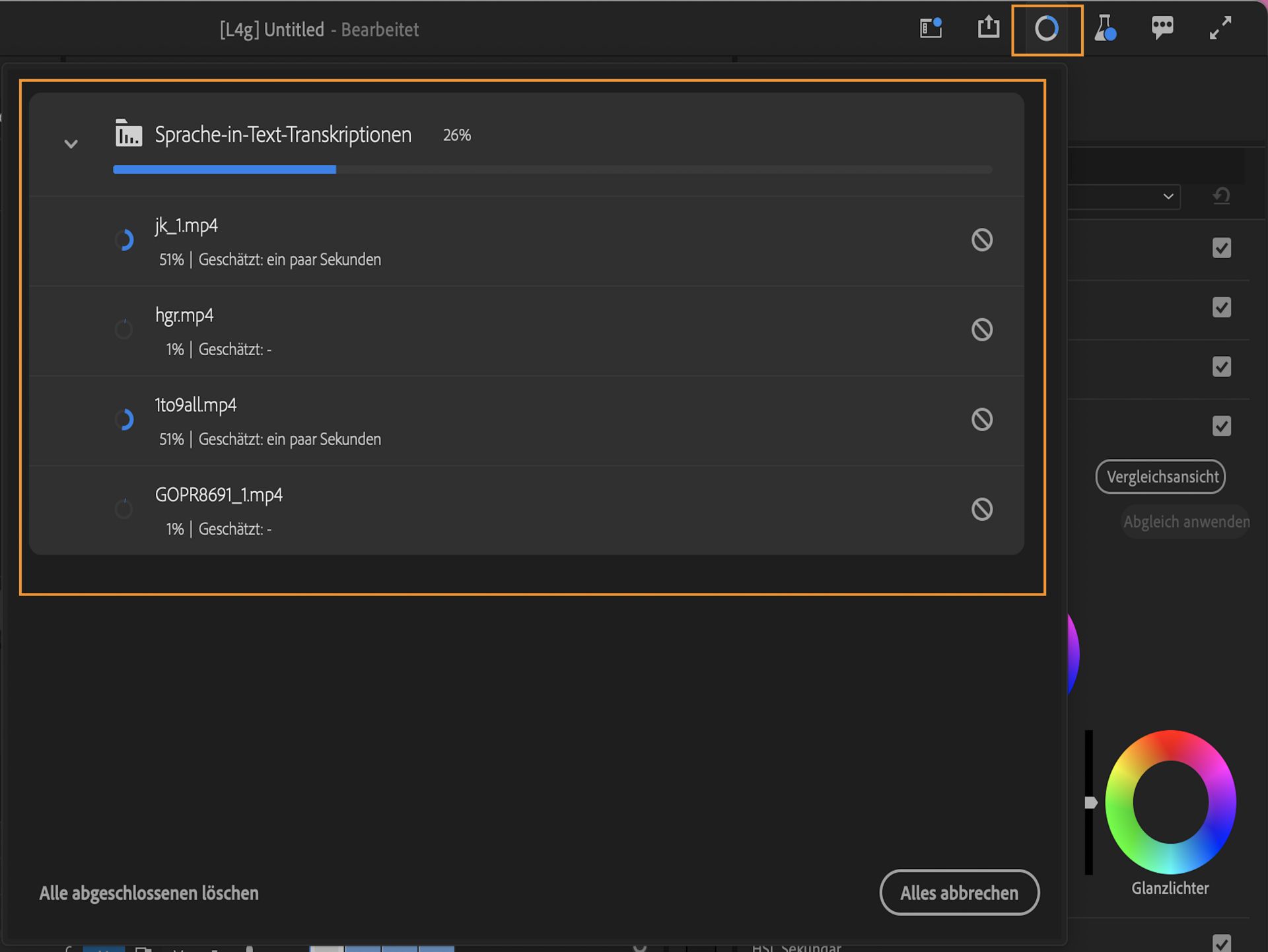Screen dimensions: 1268x952
Task: Open the feedback speech bubble icon
Action: (1162, 28)
